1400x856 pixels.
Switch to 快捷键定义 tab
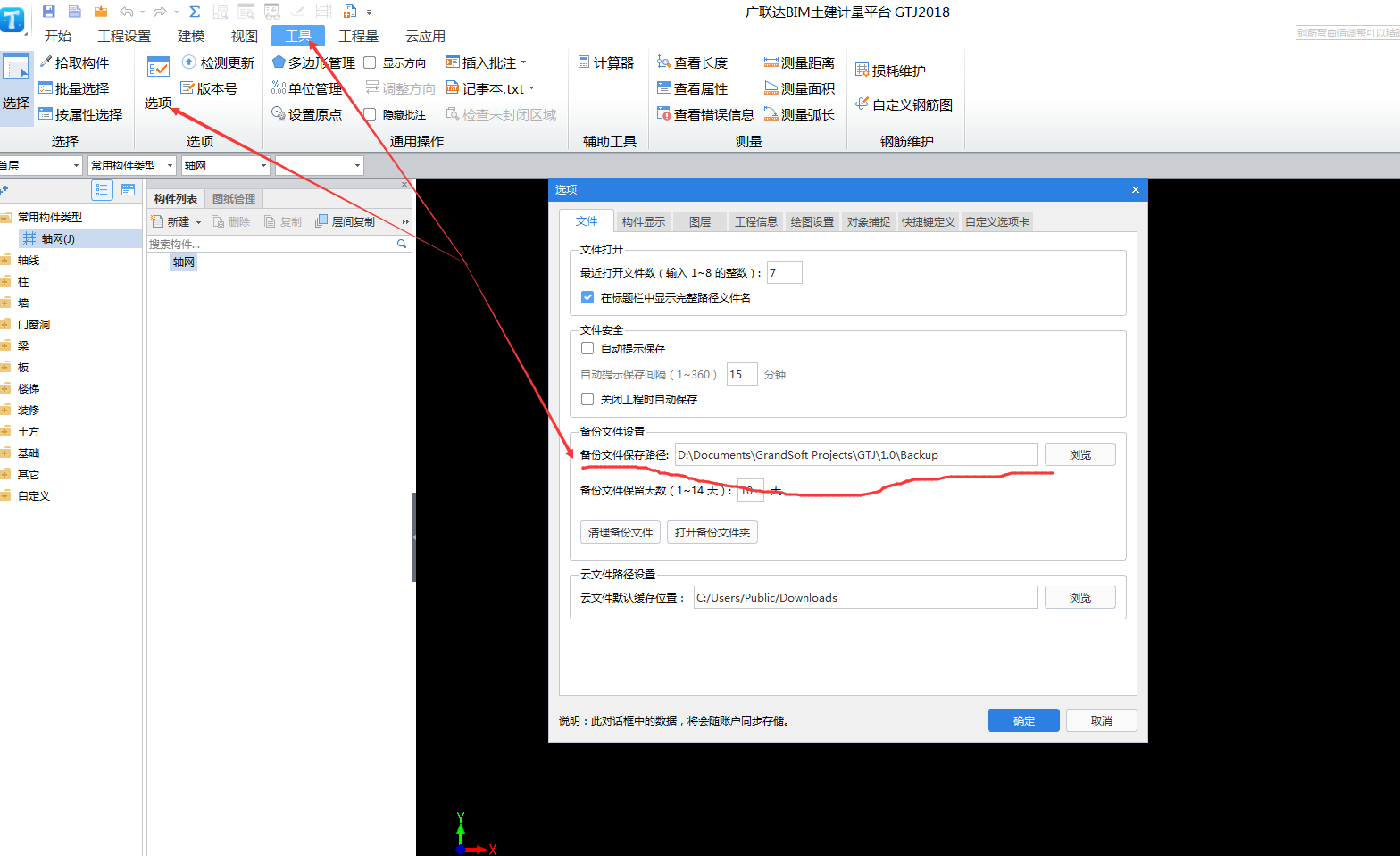929,221
